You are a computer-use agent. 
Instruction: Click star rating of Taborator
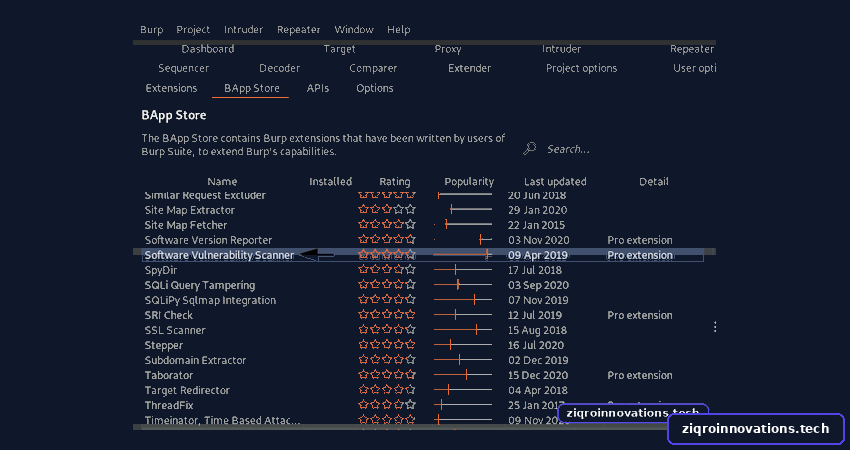click(387, 375)
